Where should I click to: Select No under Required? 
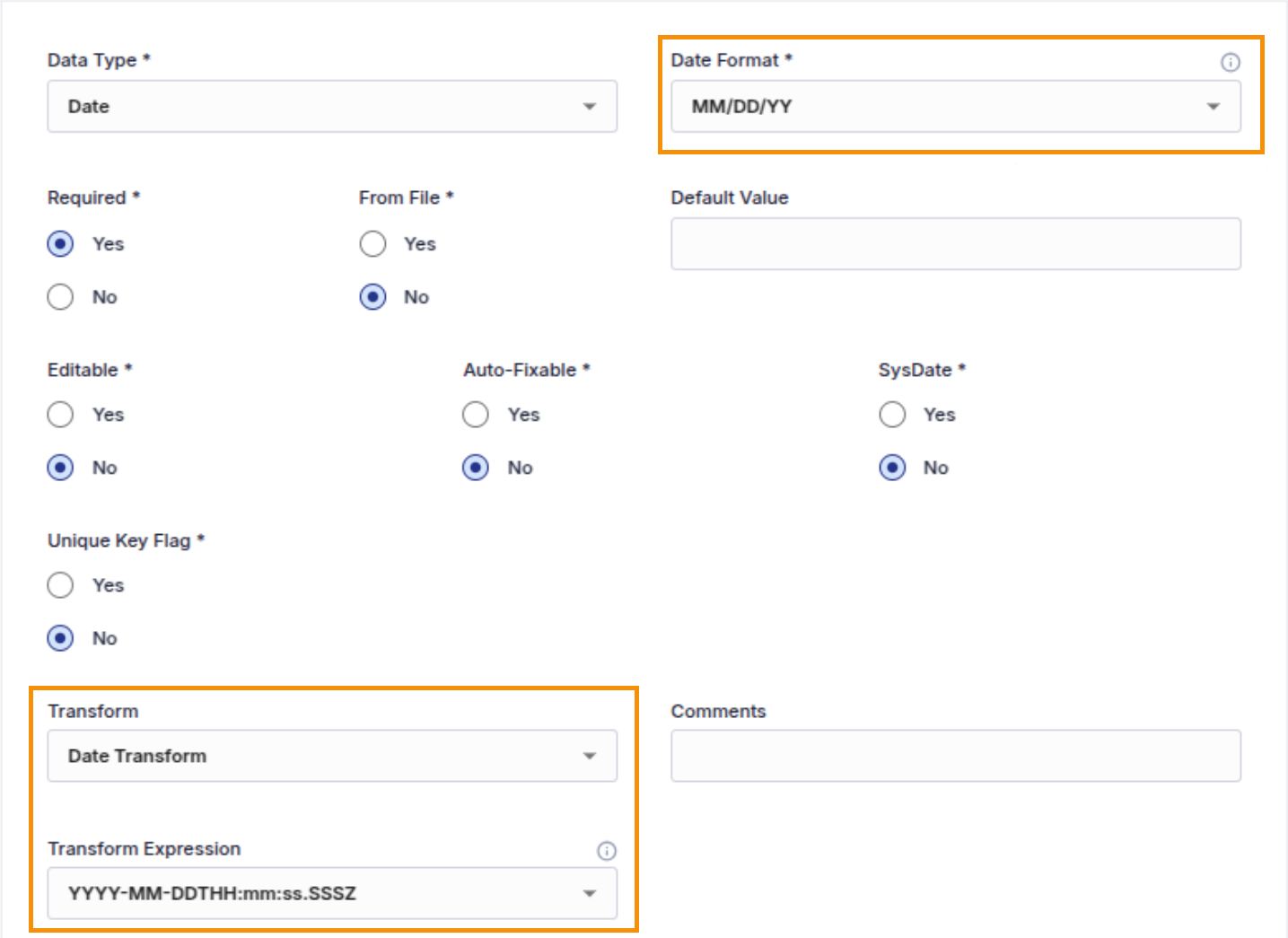[x=60, y=297]
